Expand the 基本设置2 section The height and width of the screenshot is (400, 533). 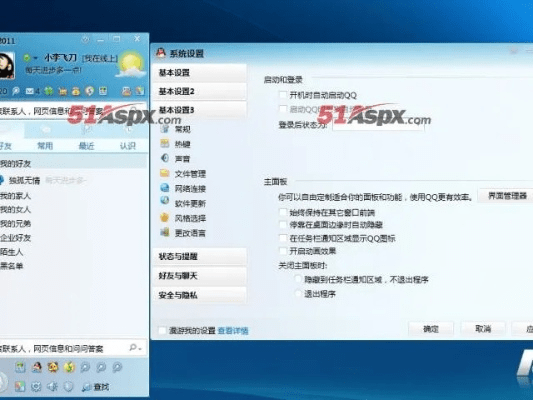(x=200, y=91)
